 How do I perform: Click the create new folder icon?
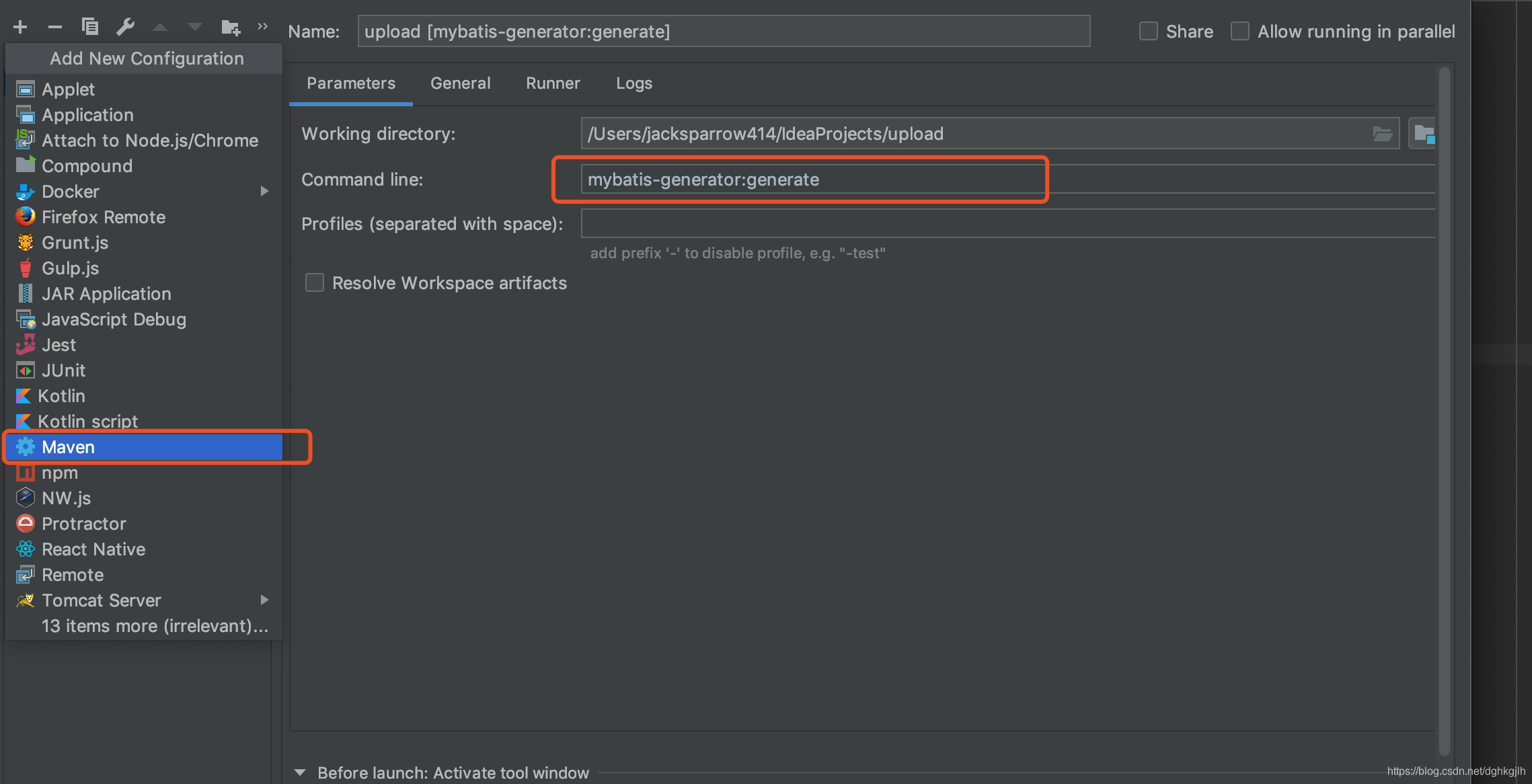[x=230, y=27]
